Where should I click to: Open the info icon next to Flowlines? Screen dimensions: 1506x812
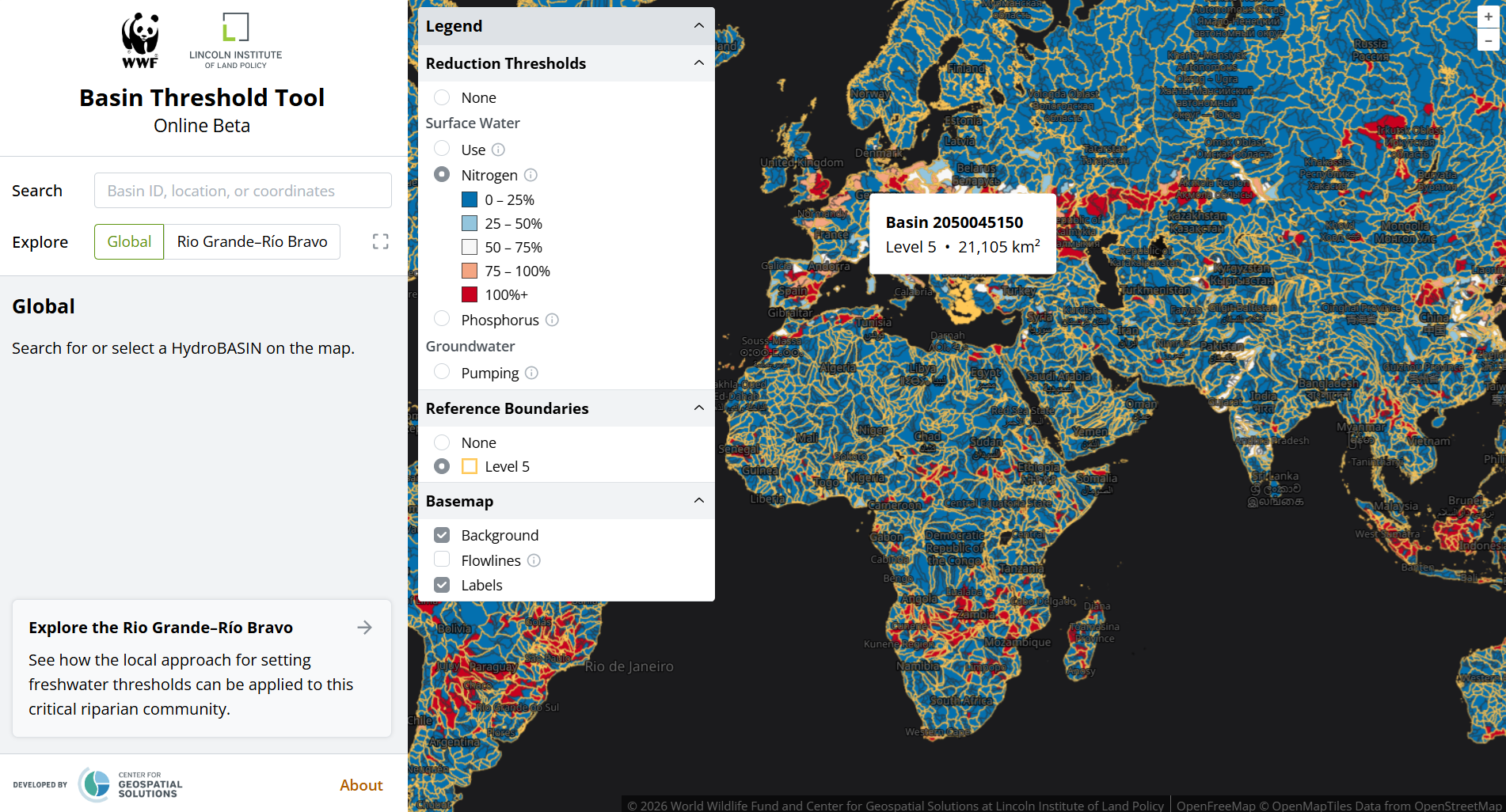(534, 560)
